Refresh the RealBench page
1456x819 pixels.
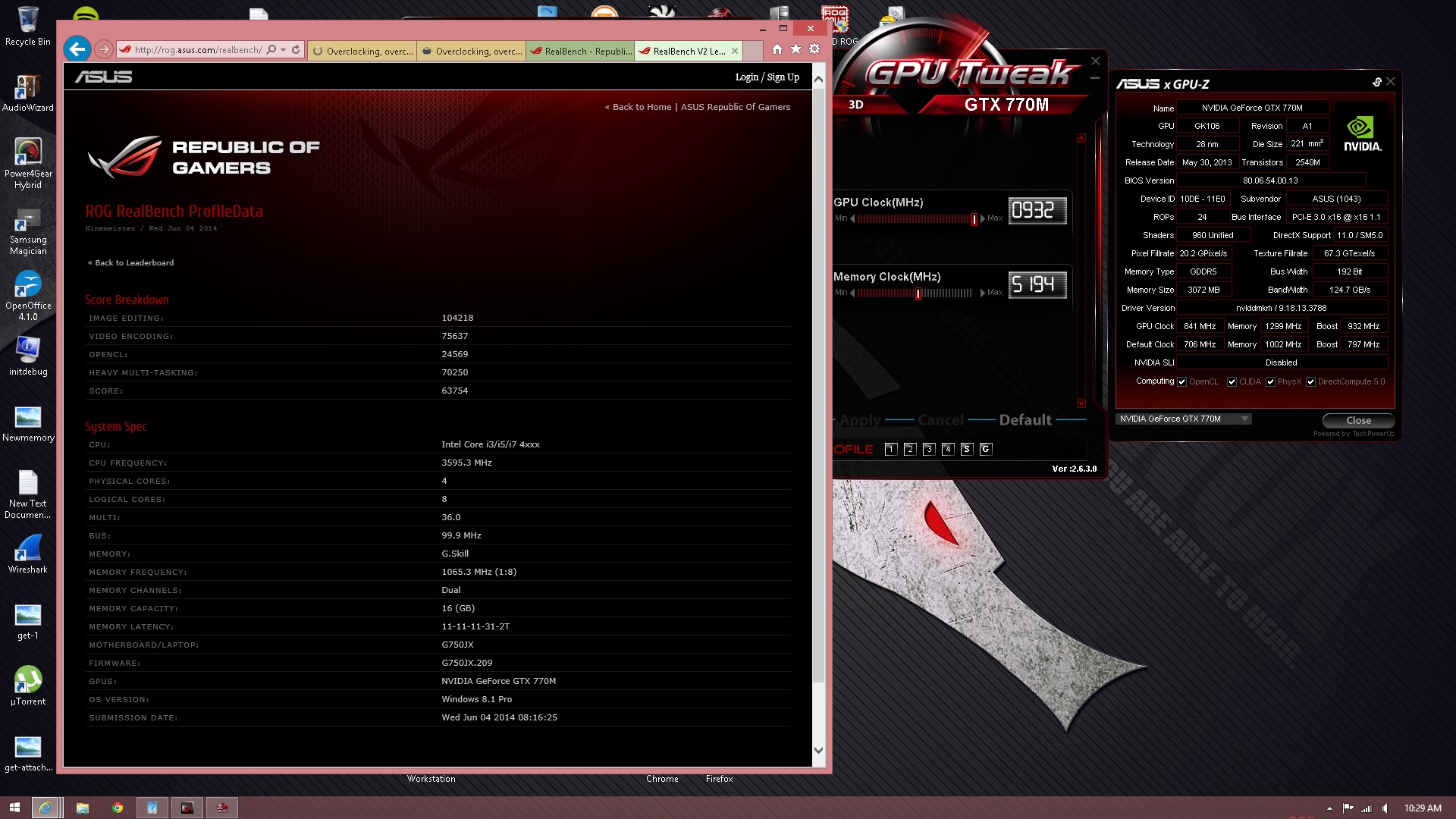click(296, 49)
